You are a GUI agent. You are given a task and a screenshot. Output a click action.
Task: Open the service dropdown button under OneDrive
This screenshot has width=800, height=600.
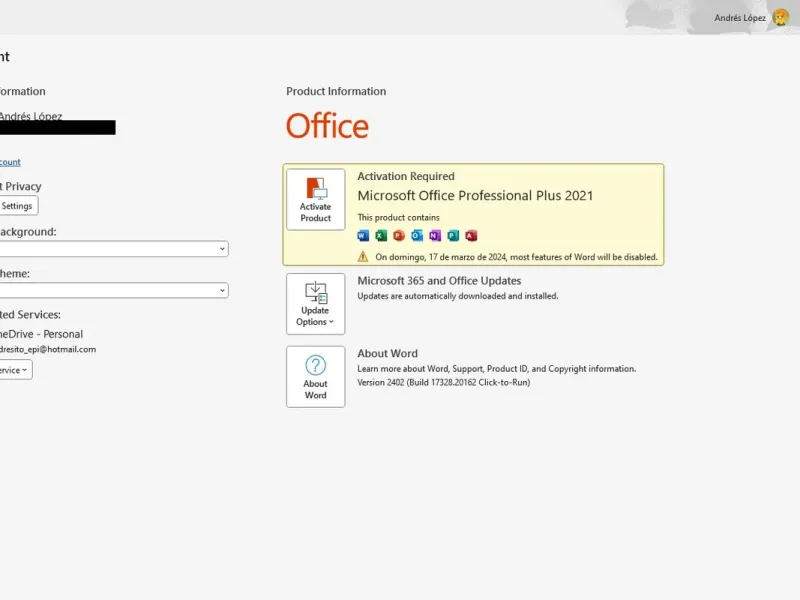tap(15, 370)
